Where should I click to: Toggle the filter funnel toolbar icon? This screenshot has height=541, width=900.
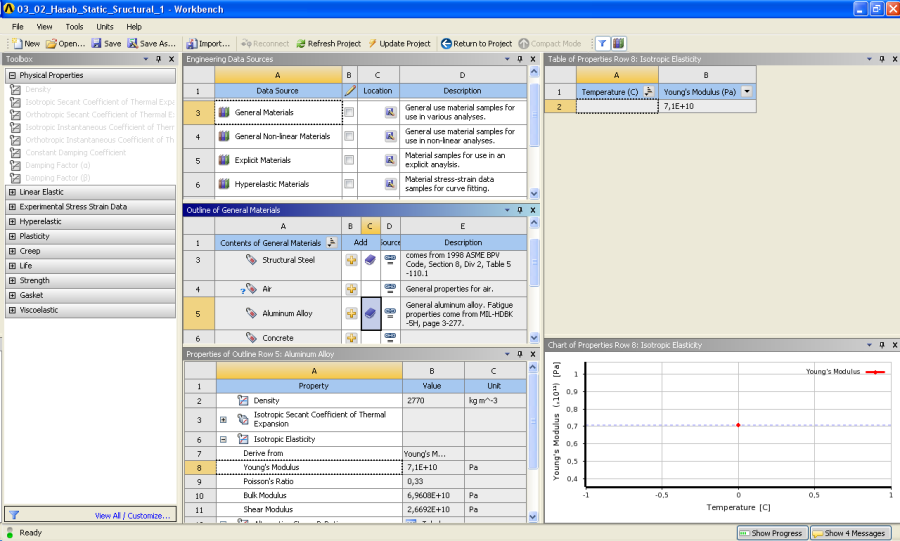tap(602, 44)
